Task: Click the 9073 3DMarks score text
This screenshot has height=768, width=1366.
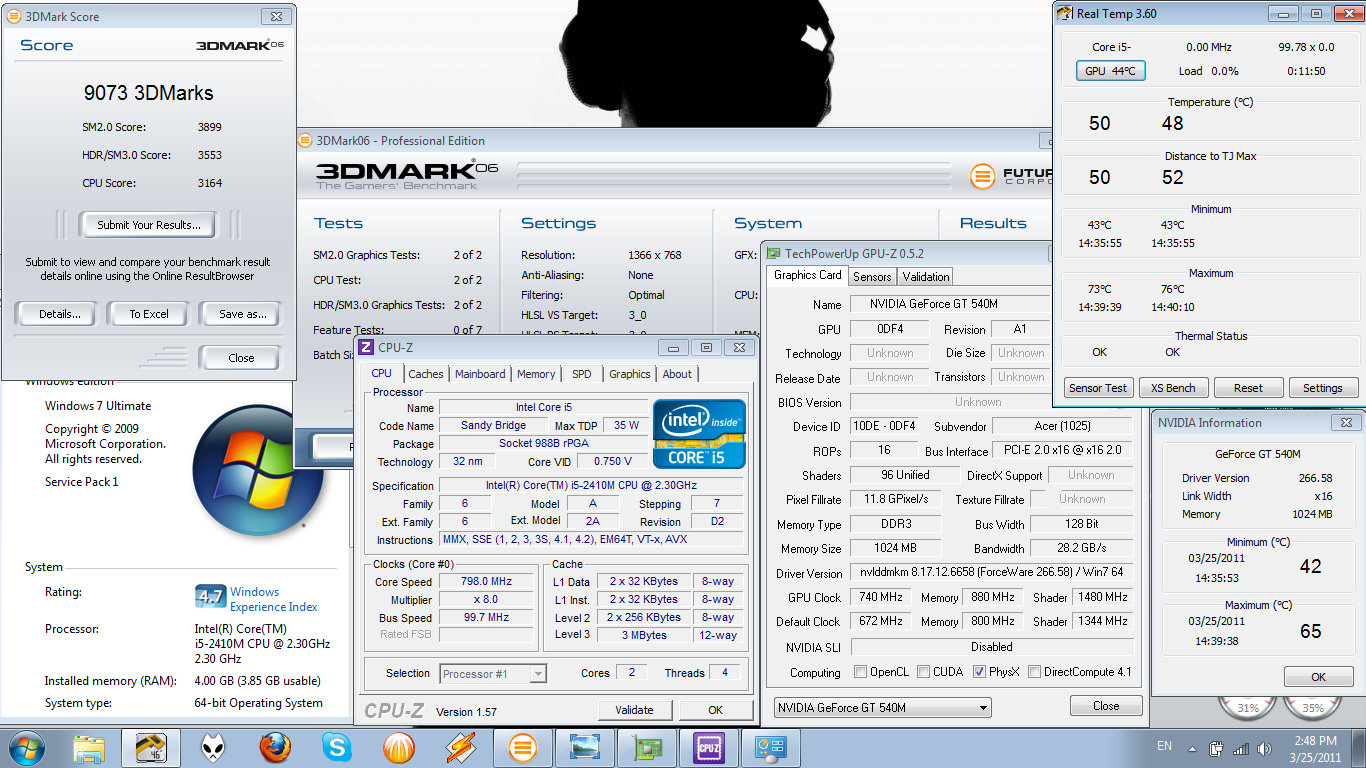Action: click(x=148, y=93)
